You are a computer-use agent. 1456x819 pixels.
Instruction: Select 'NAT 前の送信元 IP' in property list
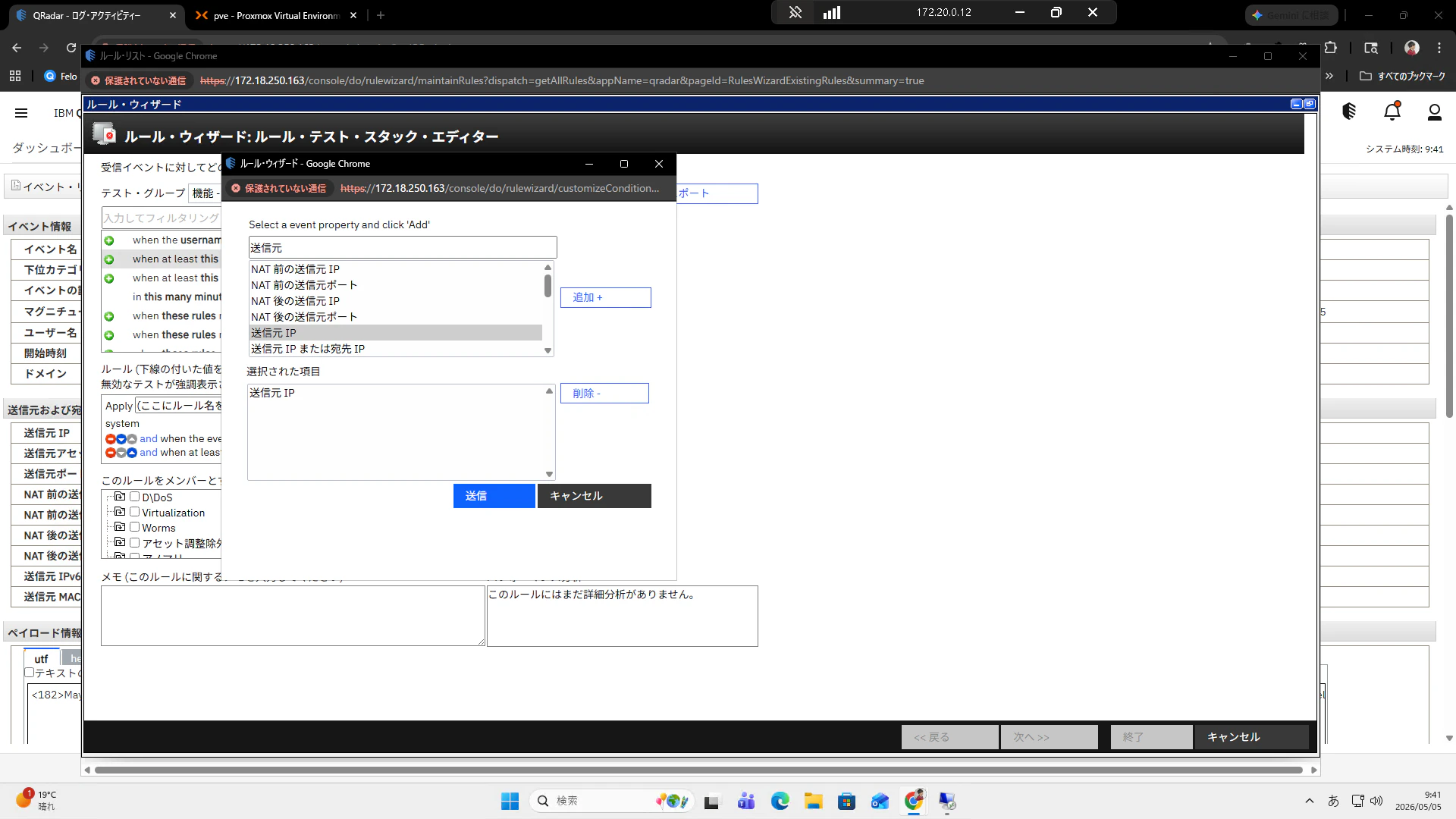coord(396,269)
